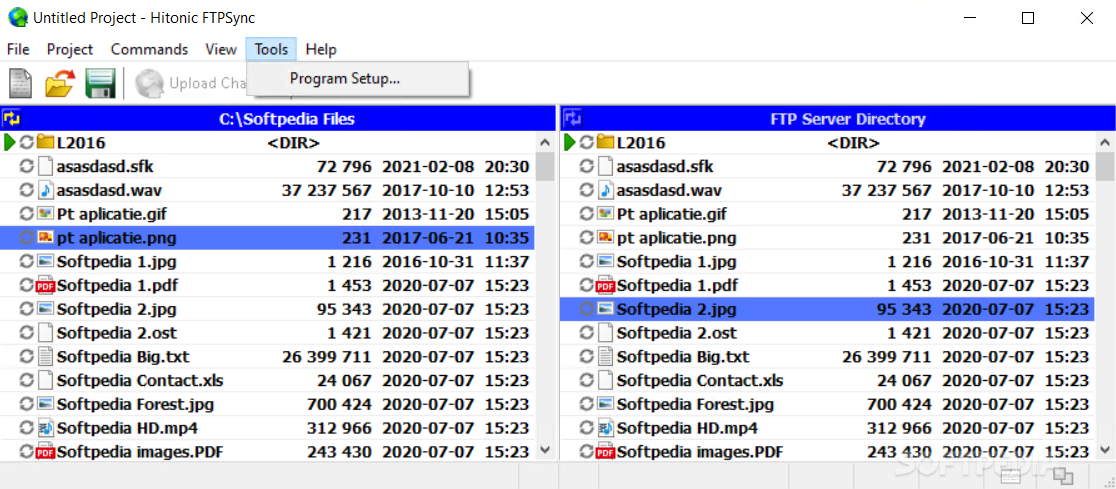Viewport: 1116px width, 489px height.
Task: Click the green arrow next to right L2016
Action: pyautogui.click(x=569, y=142)
